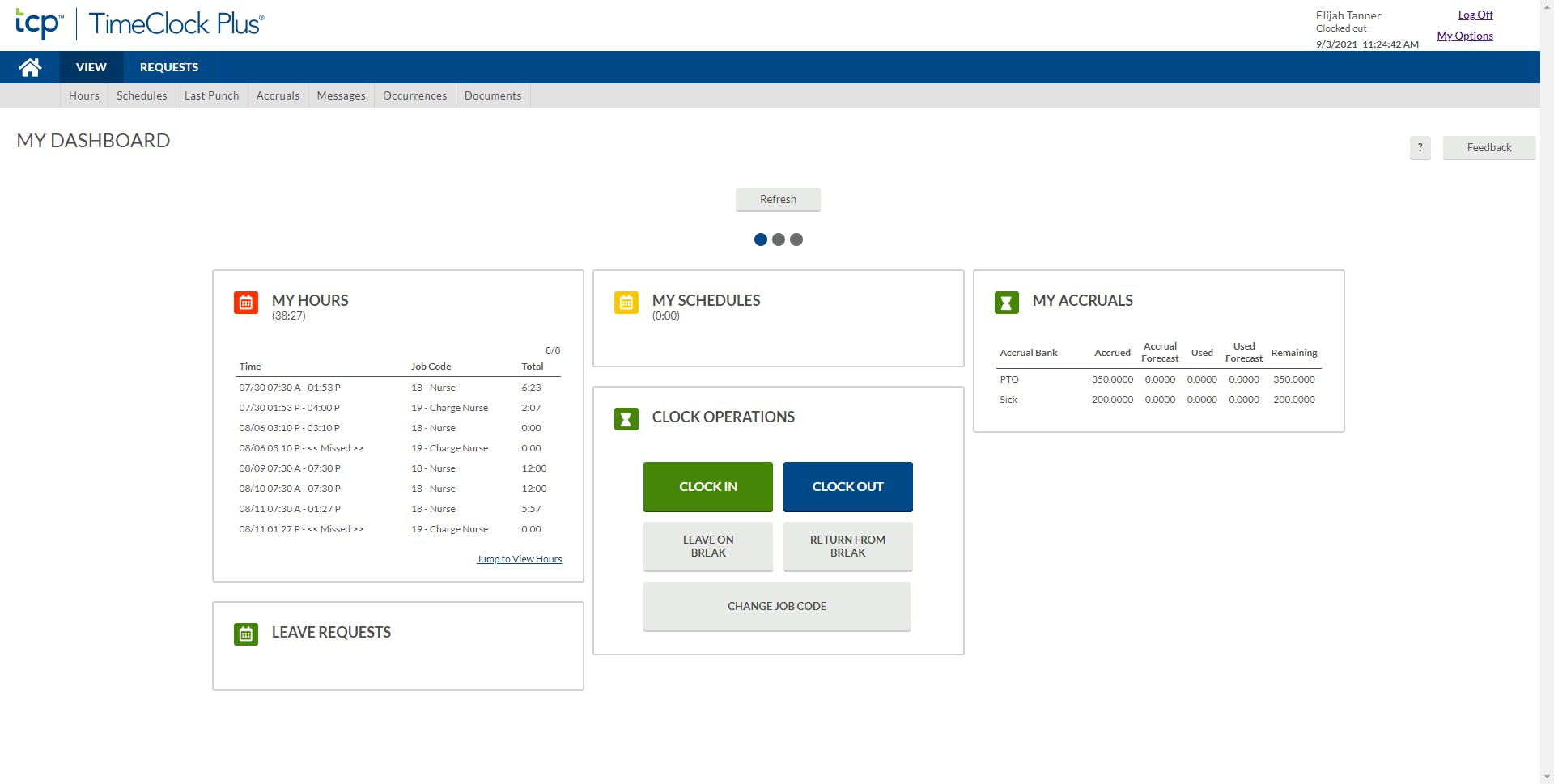The width and height of the screenshot is (1554, 784).
Task: Open the REQUESTS menu
Action: pyautogui.click(x=168, y=66)
